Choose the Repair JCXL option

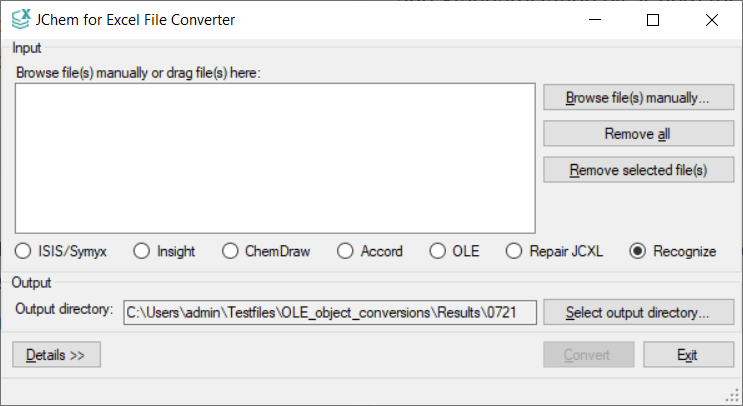[x=514, y=251]
